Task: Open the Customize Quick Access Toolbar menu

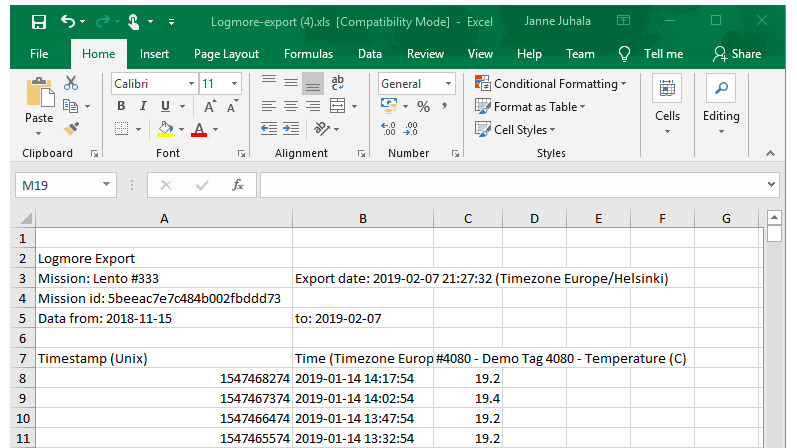Action: (x=171, y=22)
